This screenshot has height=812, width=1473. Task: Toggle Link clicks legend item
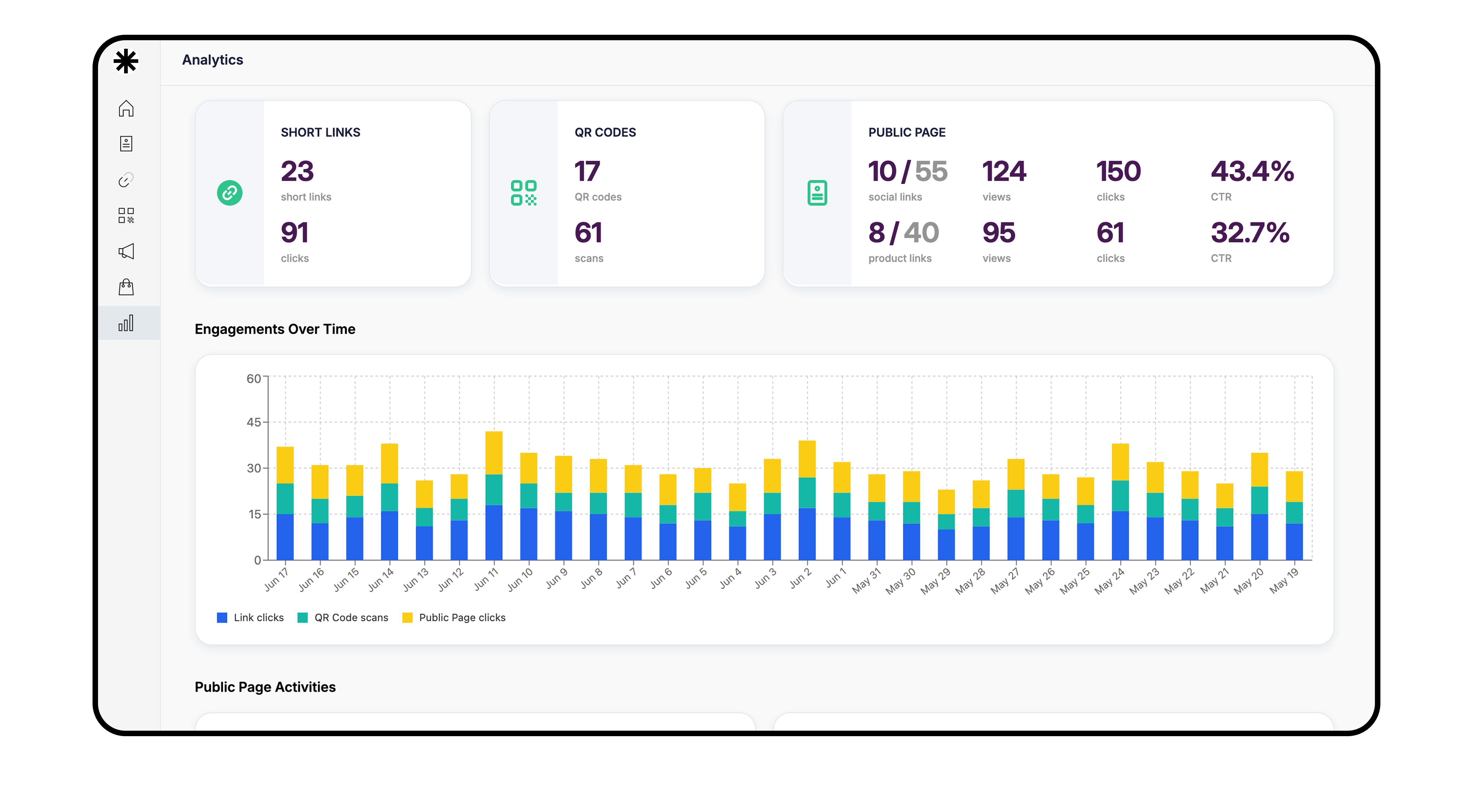pyautogui.click(x=258, y=618)
